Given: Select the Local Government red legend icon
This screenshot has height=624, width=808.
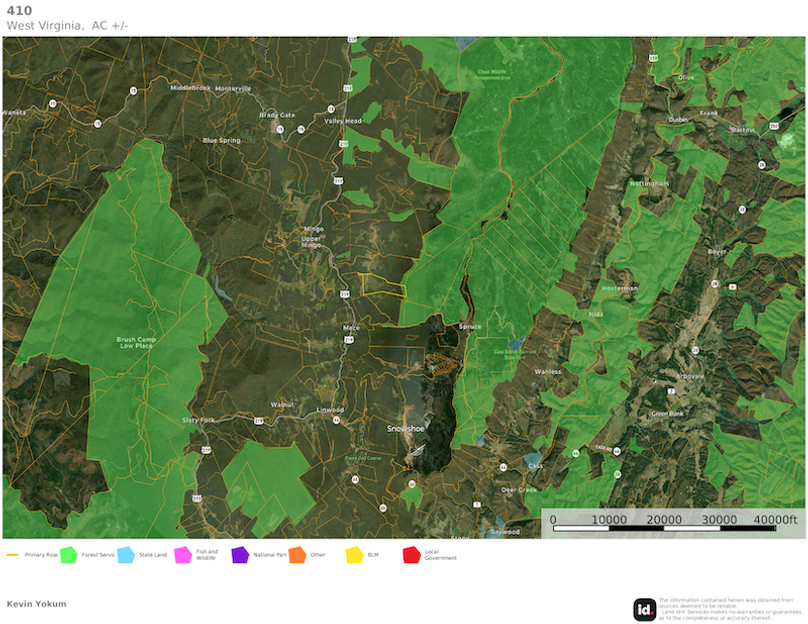Looking at the screenshot, I should tap(413, 551).
